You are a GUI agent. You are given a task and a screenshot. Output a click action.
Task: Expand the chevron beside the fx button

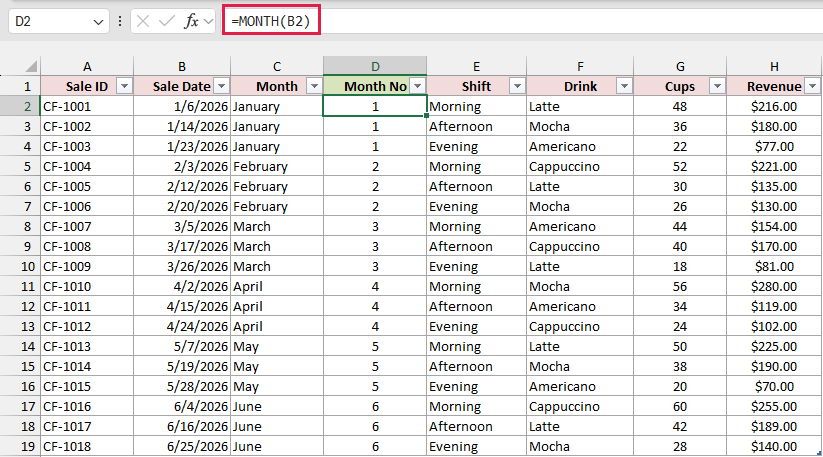(x=208, y=22)
